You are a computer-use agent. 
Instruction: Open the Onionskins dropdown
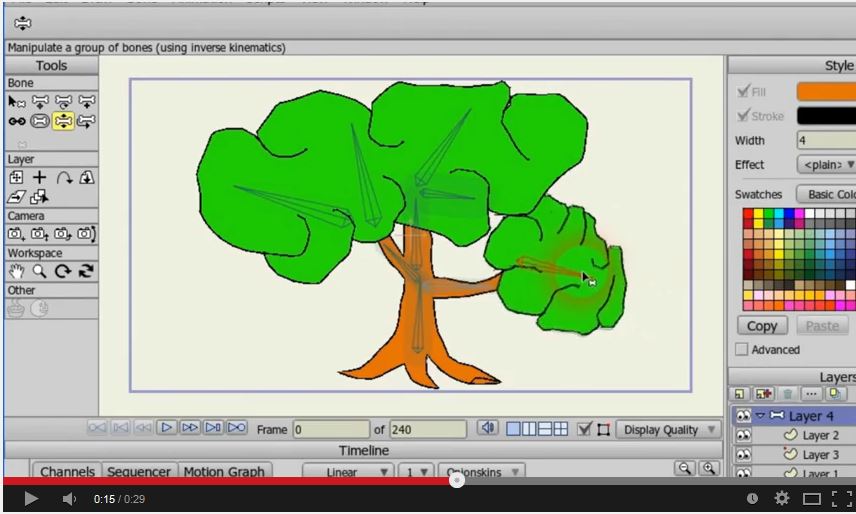click(x=481, y=471)
